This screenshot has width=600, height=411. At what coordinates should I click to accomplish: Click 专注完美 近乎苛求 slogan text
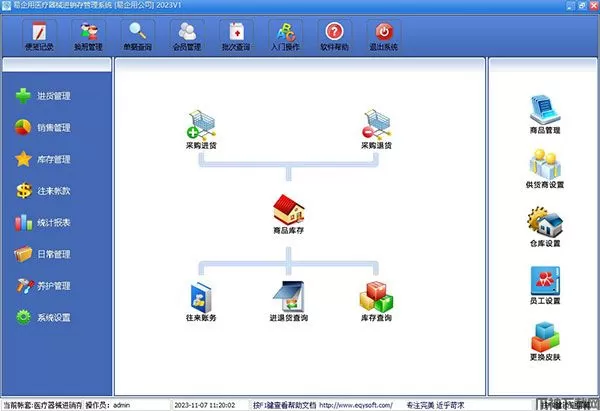pos(435,405)
